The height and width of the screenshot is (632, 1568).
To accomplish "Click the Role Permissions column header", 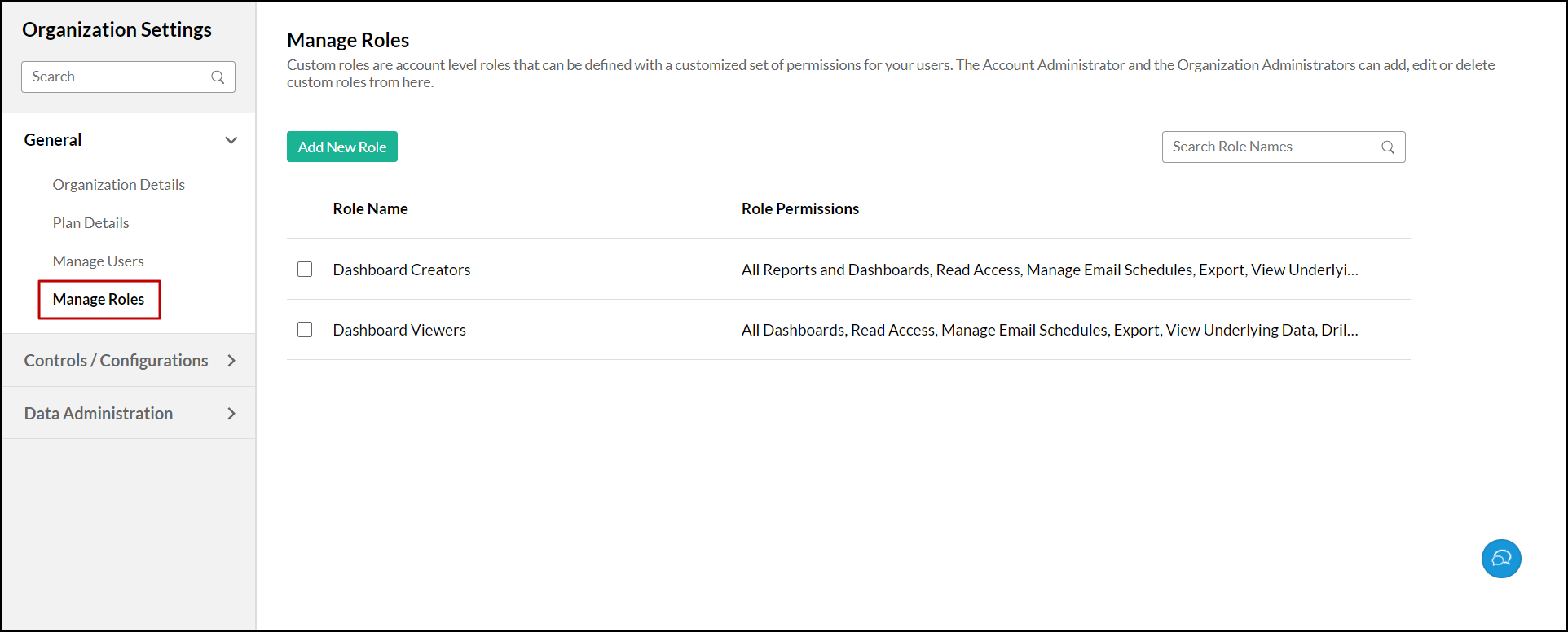I will pyautogui.click(x=800, y=209).
